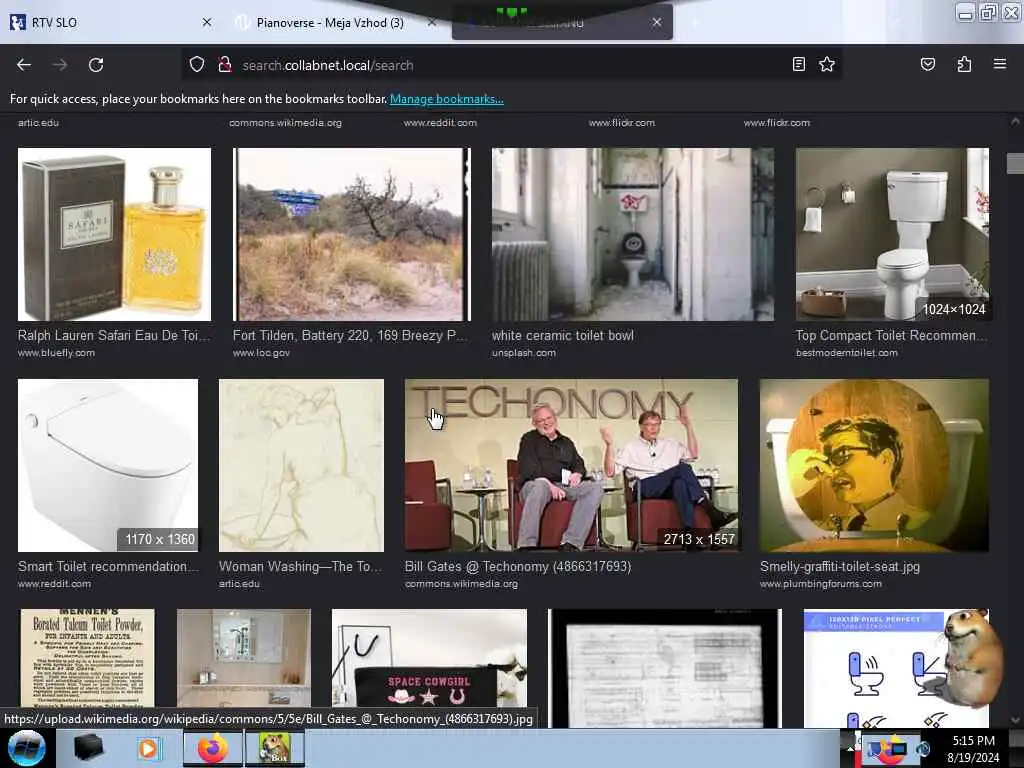Bookmark this page with star icon
Image resolution: width=1024 pixels, height=768 pixels.
click(x=827, y=64)
